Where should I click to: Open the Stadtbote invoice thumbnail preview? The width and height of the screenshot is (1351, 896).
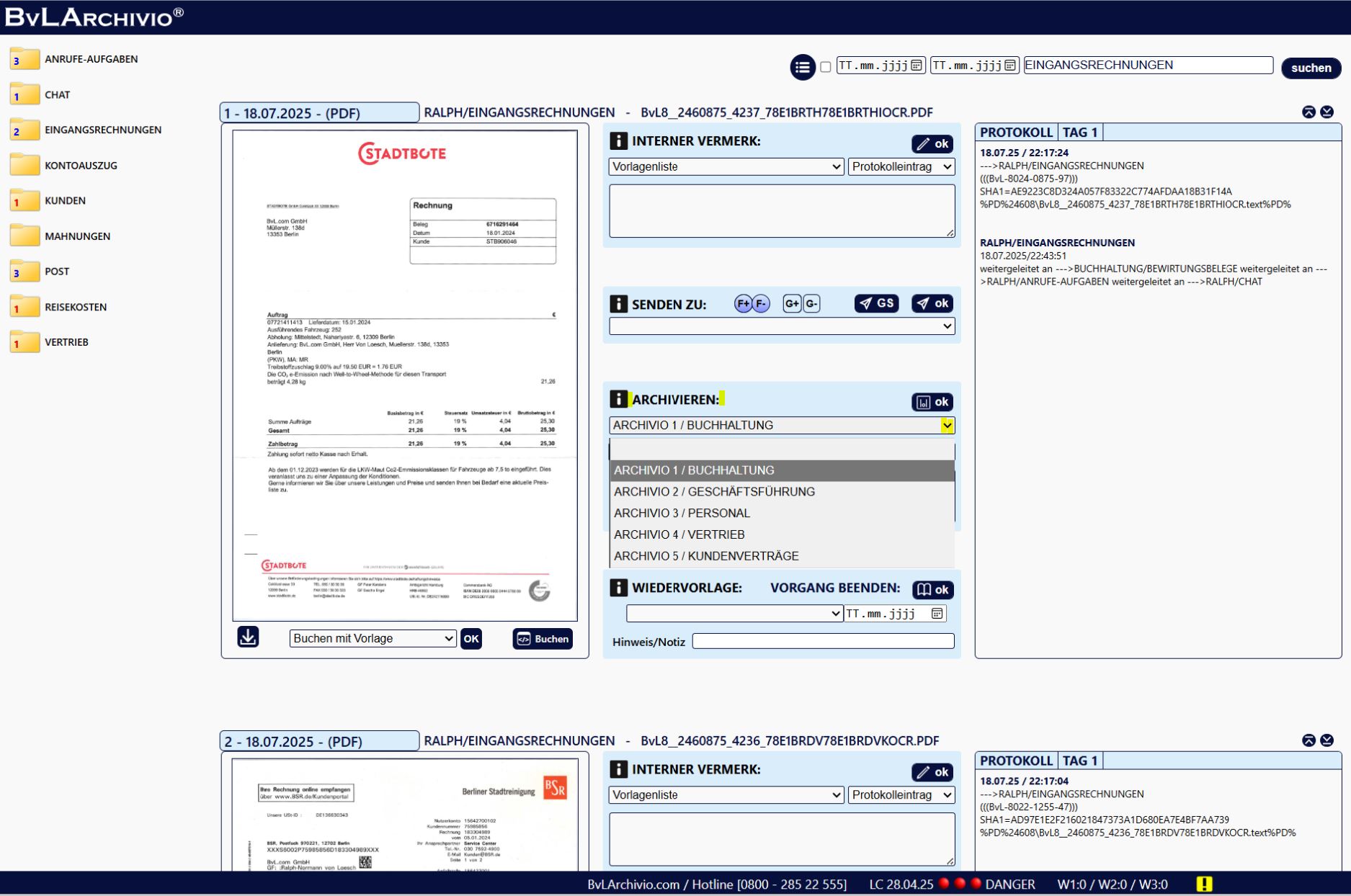tap(404, 375)
